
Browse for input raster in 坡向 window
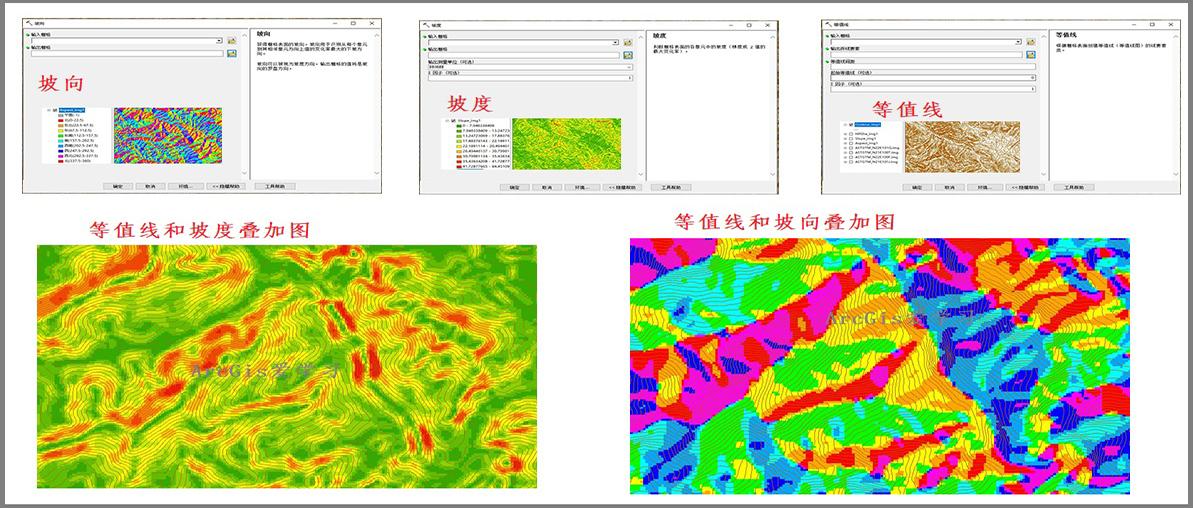231,40
